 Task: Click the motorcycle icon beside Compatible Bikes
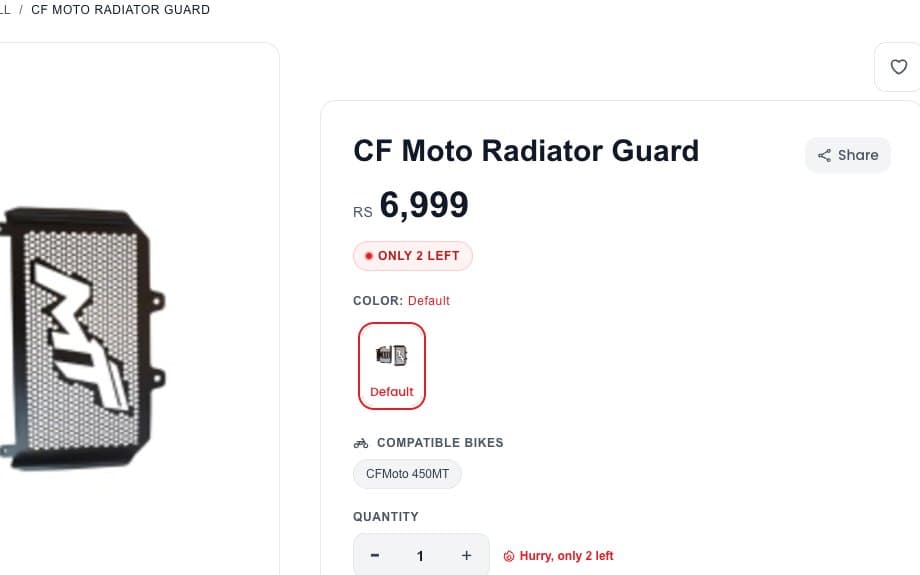click(x=361, y=443)
